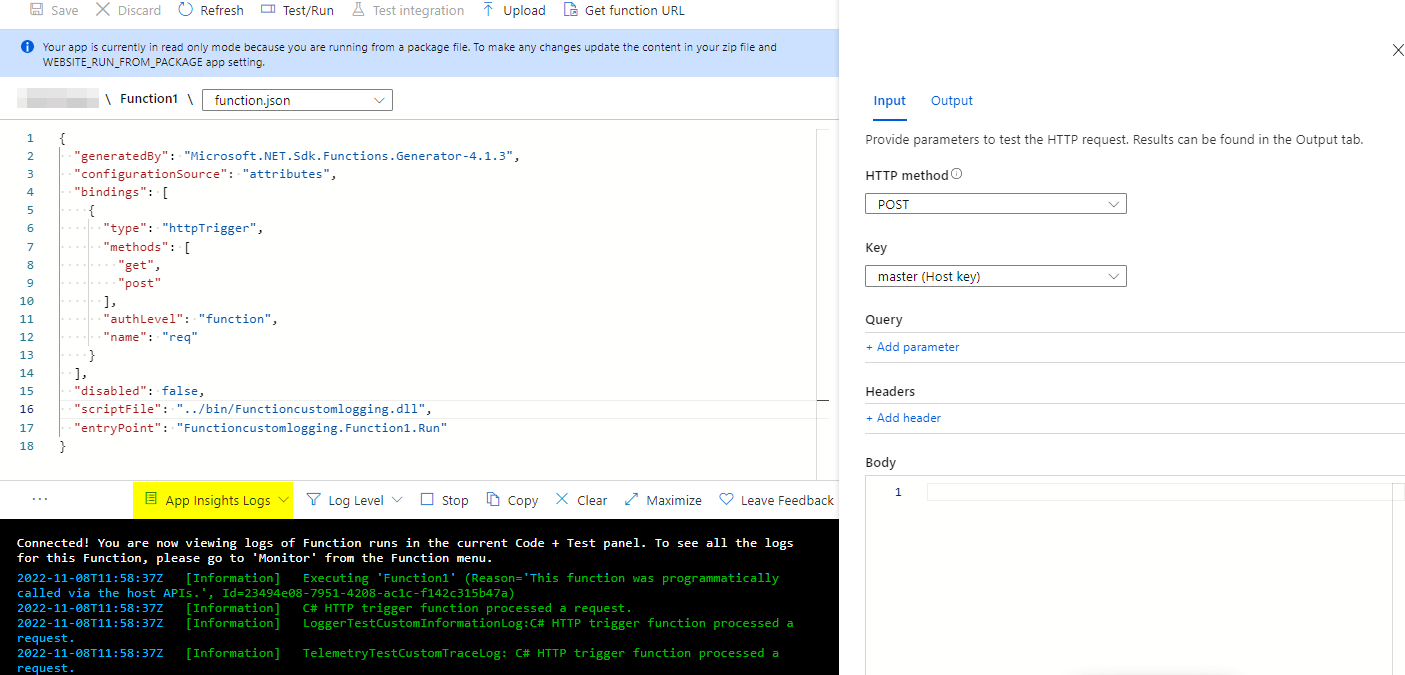Click the App Insights Logs list icon
This screenshot has height=675, width=1405.
(151, 499)
